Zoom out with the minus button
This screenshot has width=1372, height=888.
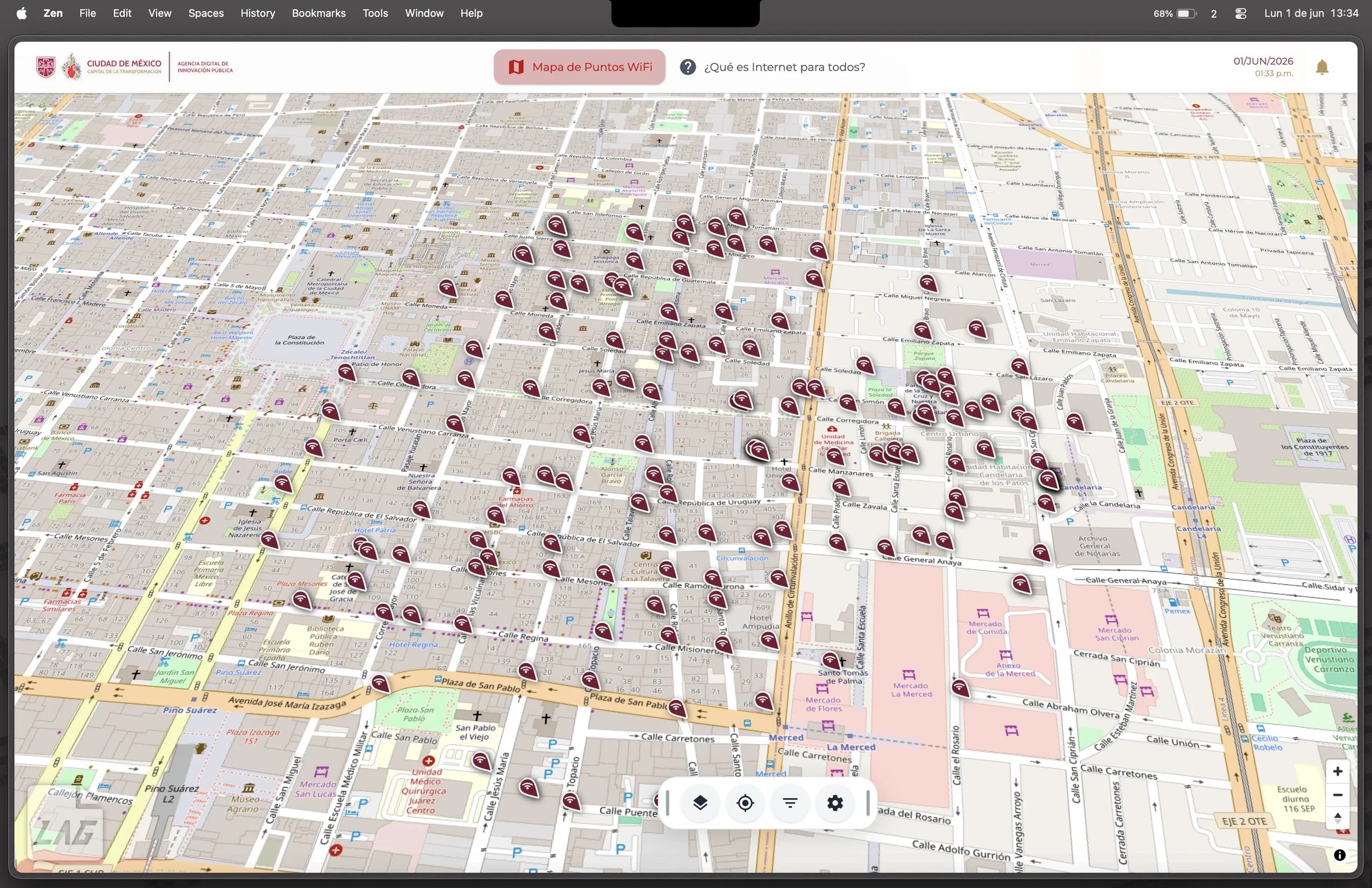[x=1337, y=795]
